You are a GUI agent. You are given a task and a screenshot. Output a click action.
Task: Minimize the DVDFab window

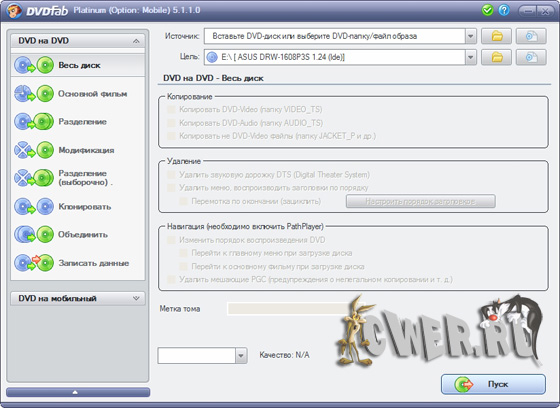pyautogui.click(x=528, y=11)
